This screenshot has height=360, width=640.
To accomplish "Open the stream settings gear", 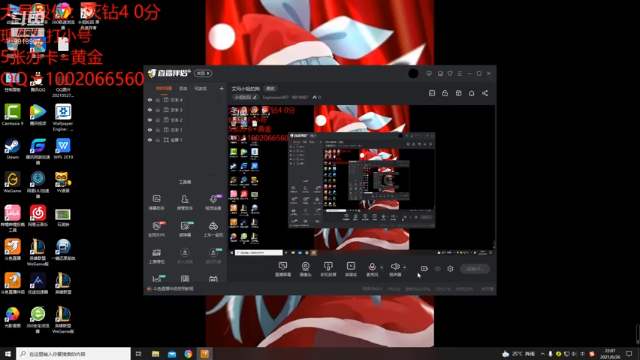I will (450, 269).
